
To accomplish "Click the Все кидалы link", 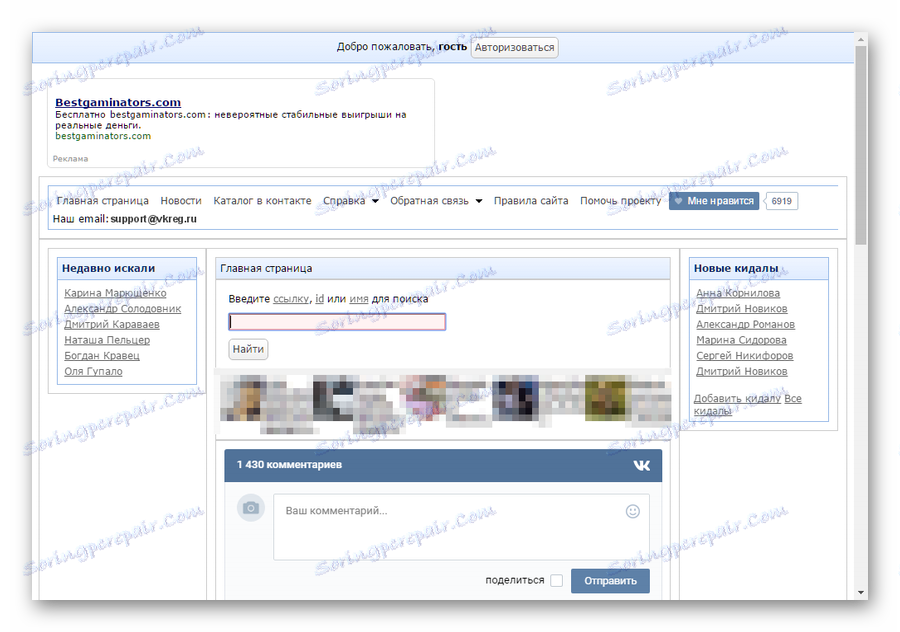I will (793, 398).
